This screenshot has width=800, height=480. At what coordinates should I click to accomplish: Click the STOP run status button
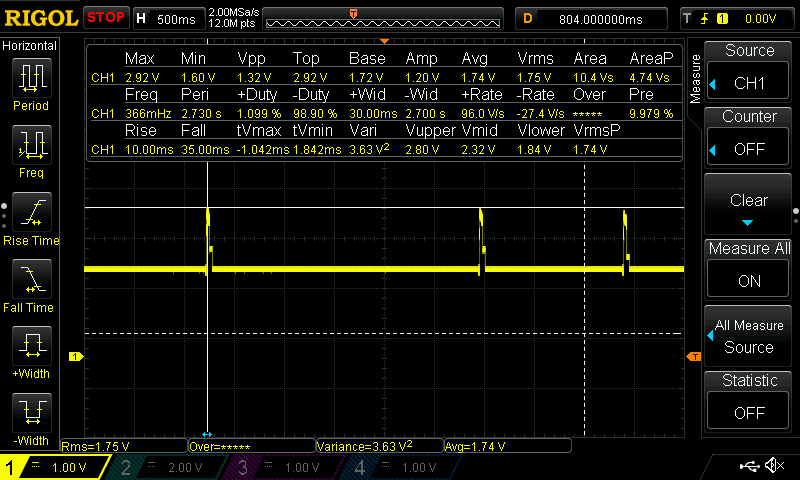[106, 18]
